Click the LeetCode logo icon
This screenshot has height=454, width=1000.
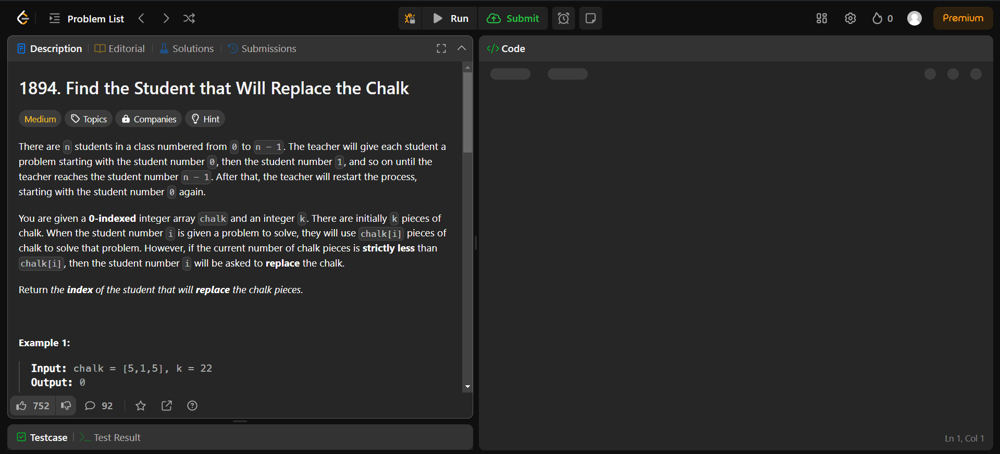point(22,18)
